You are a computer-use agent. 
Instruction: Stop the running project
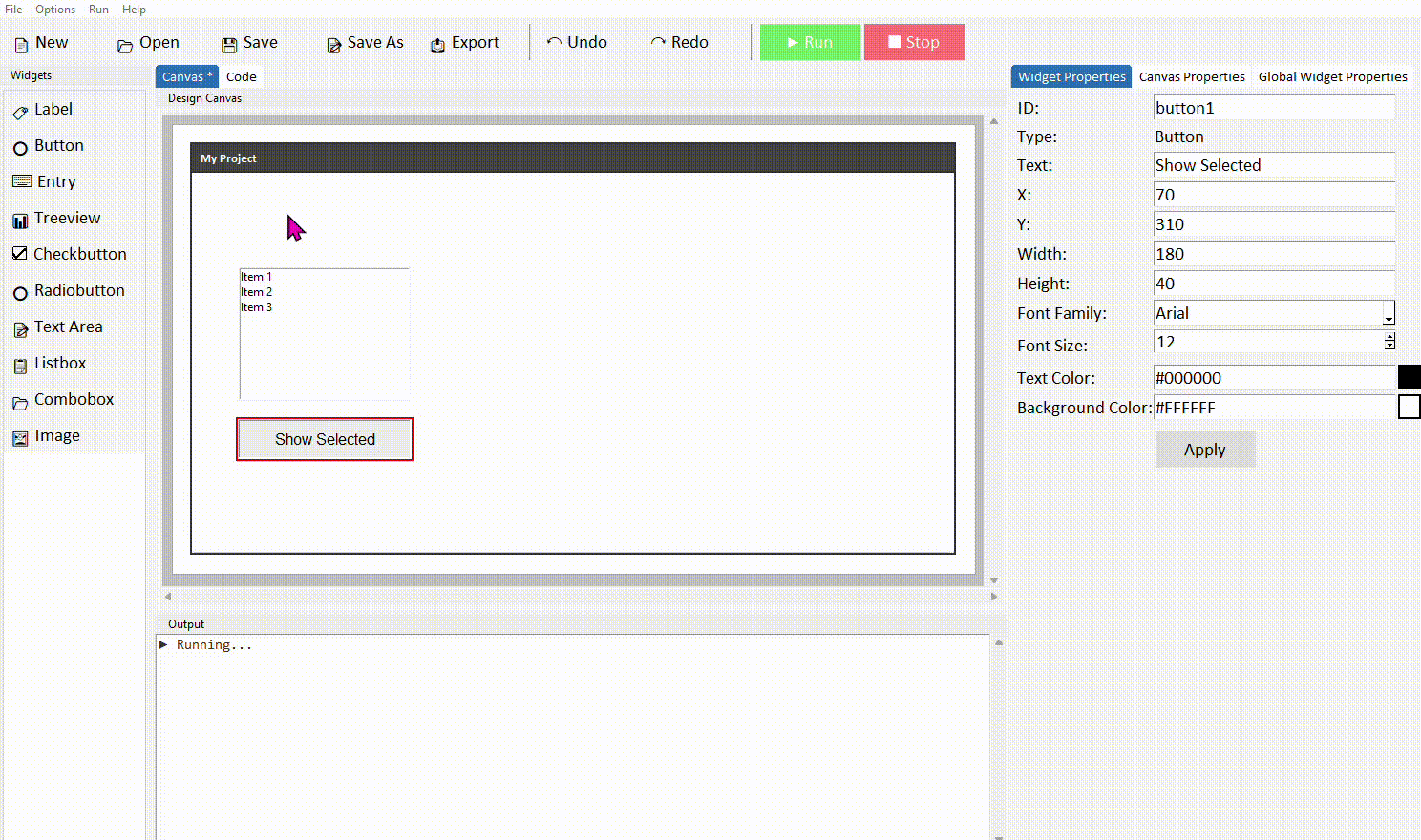(913, 42)
